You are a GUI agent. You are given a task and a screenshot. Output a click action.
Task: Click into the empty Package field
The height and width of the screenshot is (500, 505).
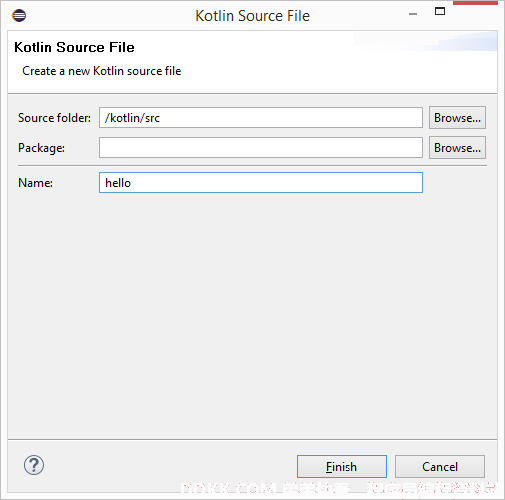point(261,148)
